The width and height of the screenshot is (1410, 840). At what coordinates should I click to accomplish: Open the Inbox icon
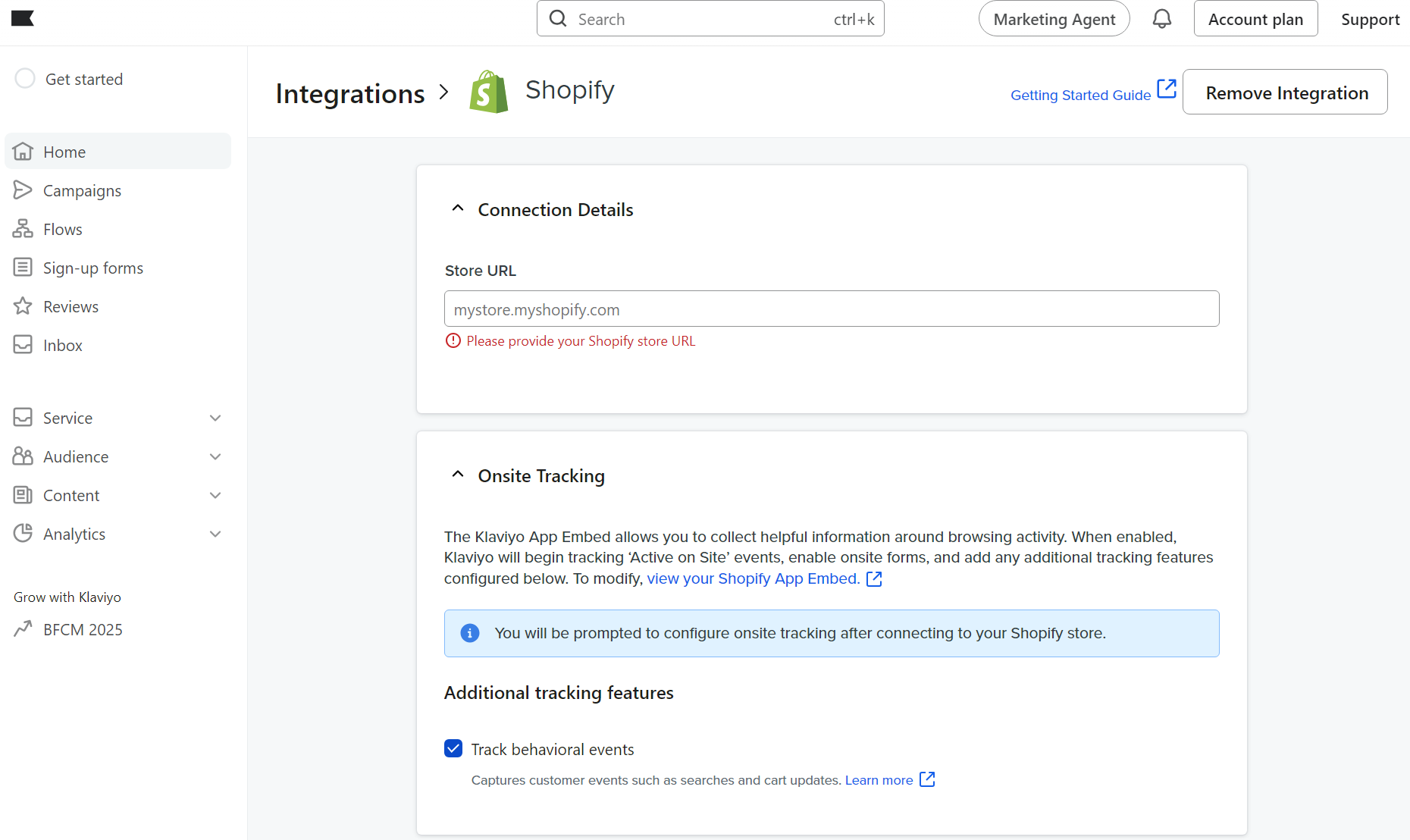23,345
